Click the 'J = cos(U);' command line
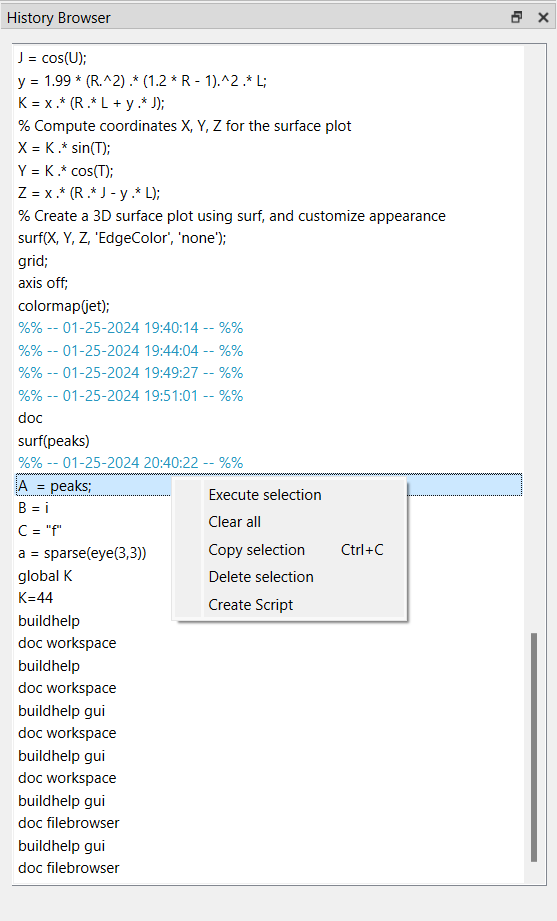This screenshot has height=921, width=557. point(52,58)
